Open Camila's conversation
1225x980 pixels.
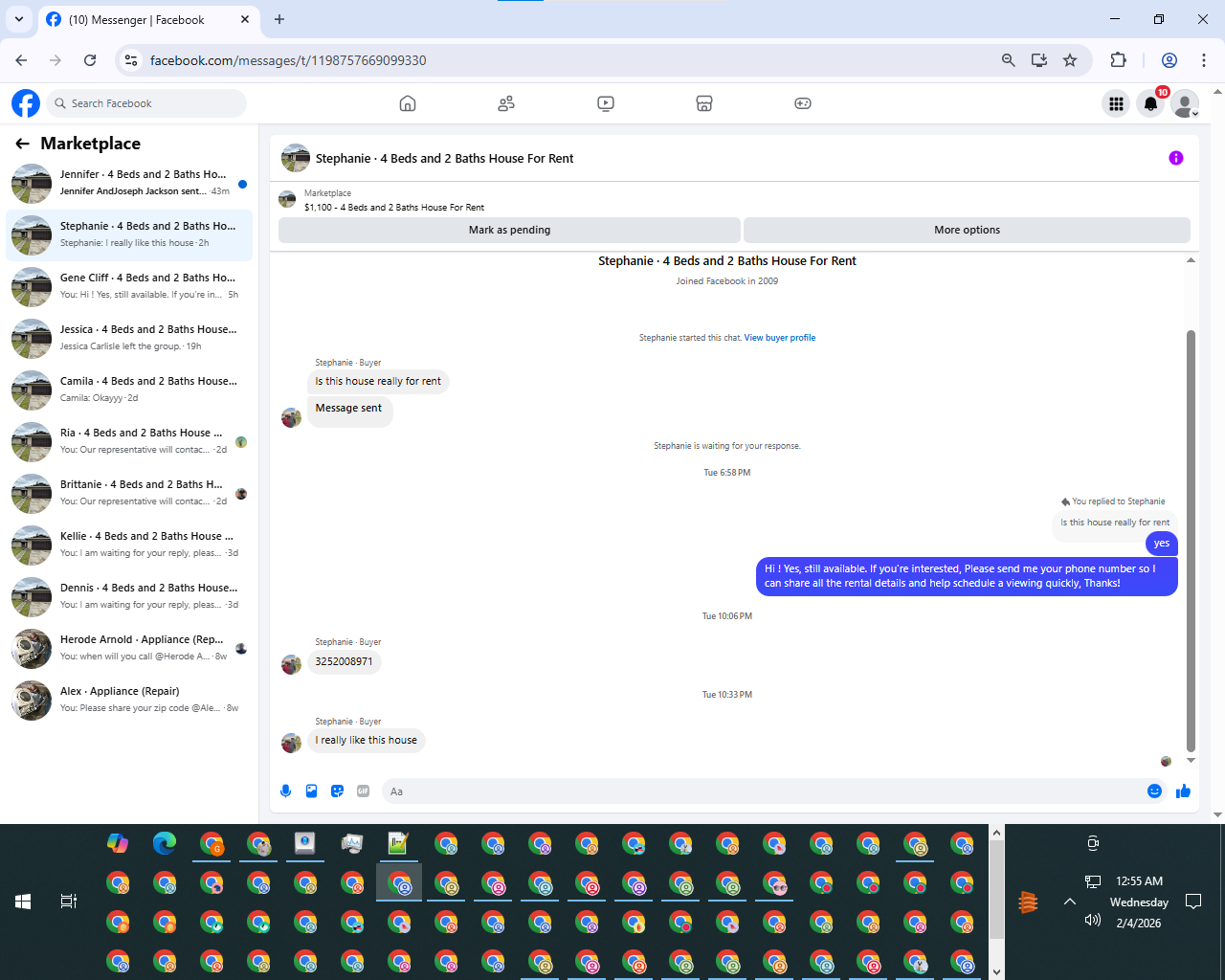click(x=129, y=390)
